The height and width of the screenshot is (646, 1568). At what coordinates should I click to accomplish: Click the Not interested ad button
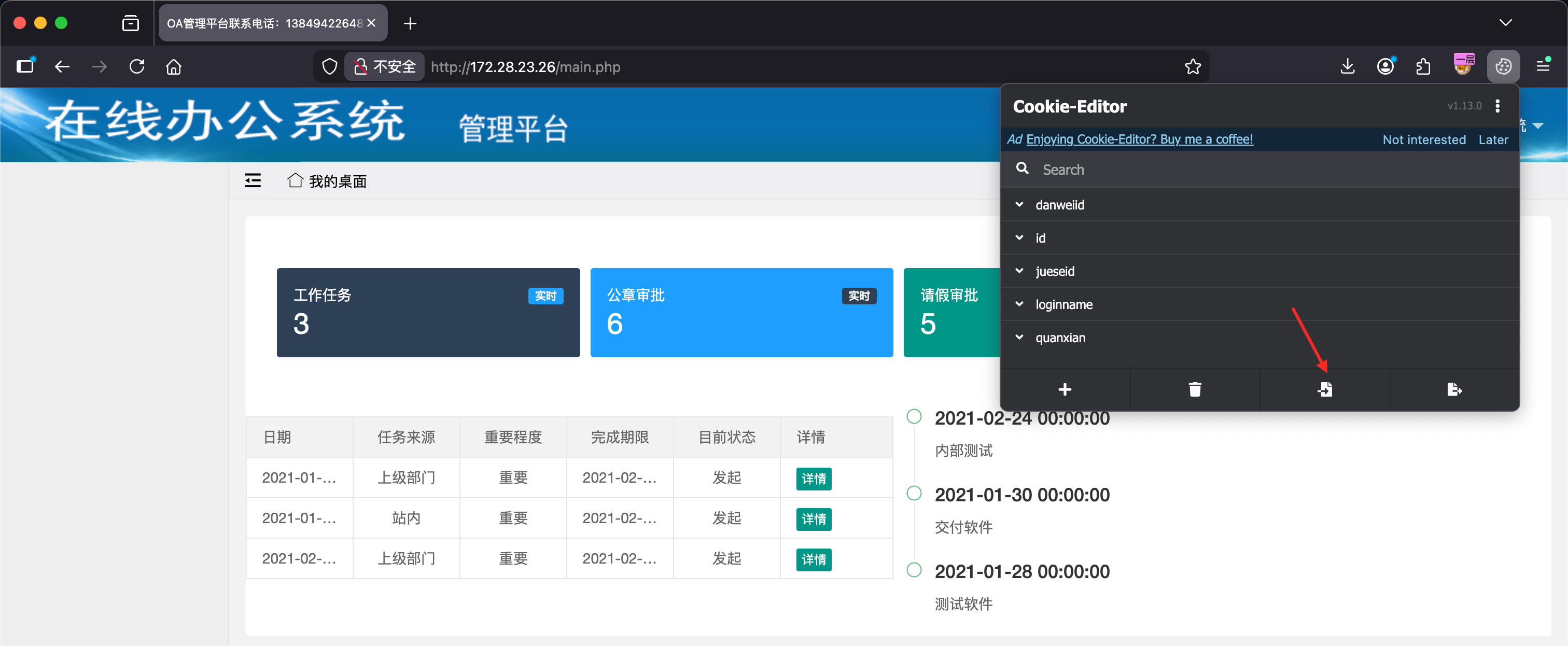click(x=1424, y=139)
